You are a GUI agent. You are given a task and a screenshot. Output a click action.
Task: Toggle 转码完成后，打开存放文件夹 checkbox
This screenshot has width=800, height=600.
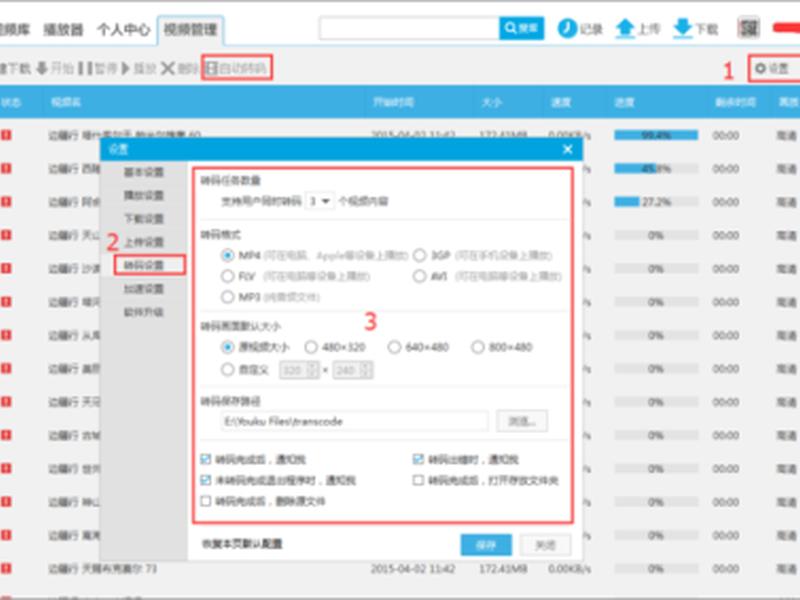(418, 481)
